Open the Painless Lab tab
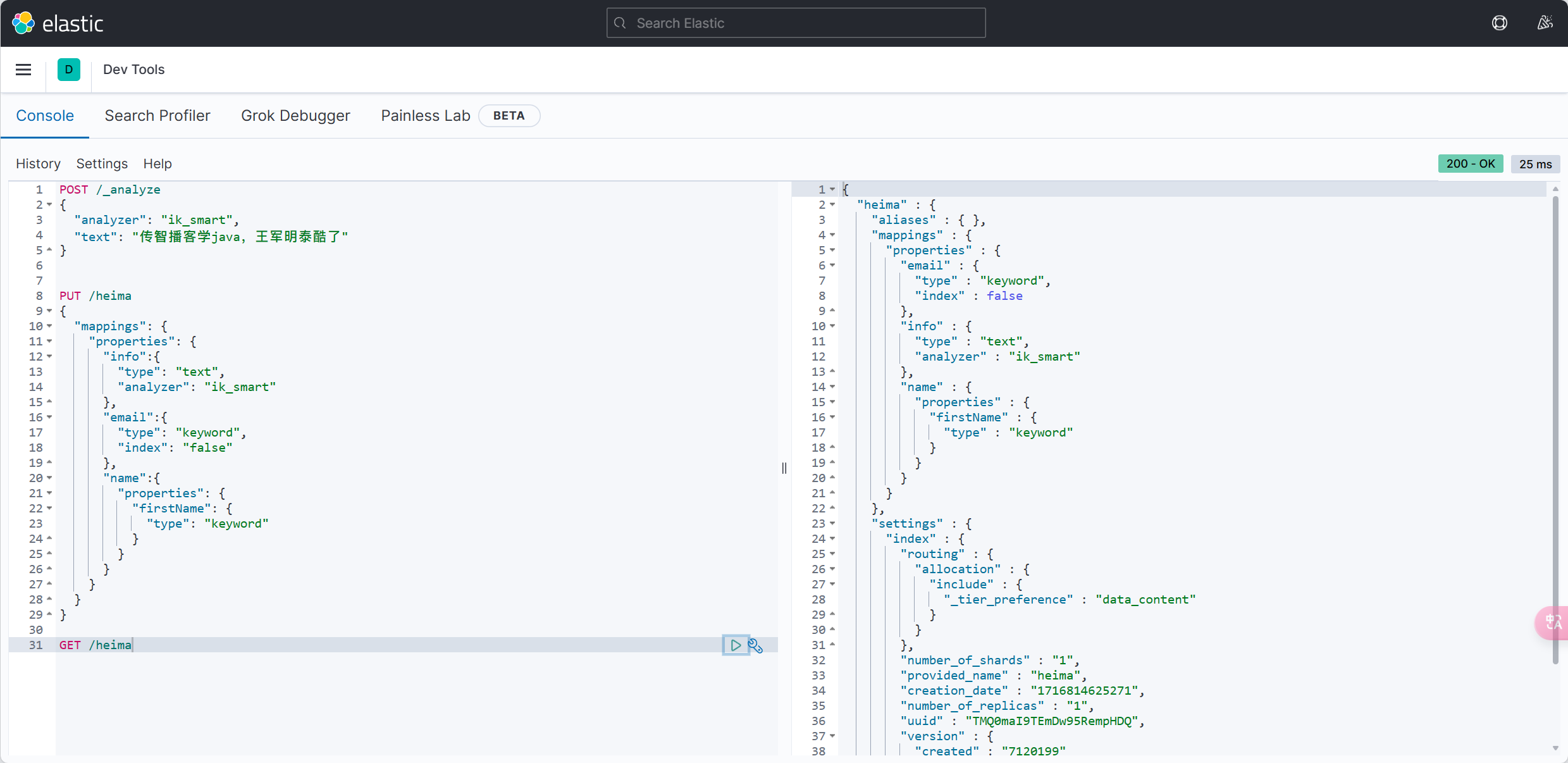 coord(425,116)
